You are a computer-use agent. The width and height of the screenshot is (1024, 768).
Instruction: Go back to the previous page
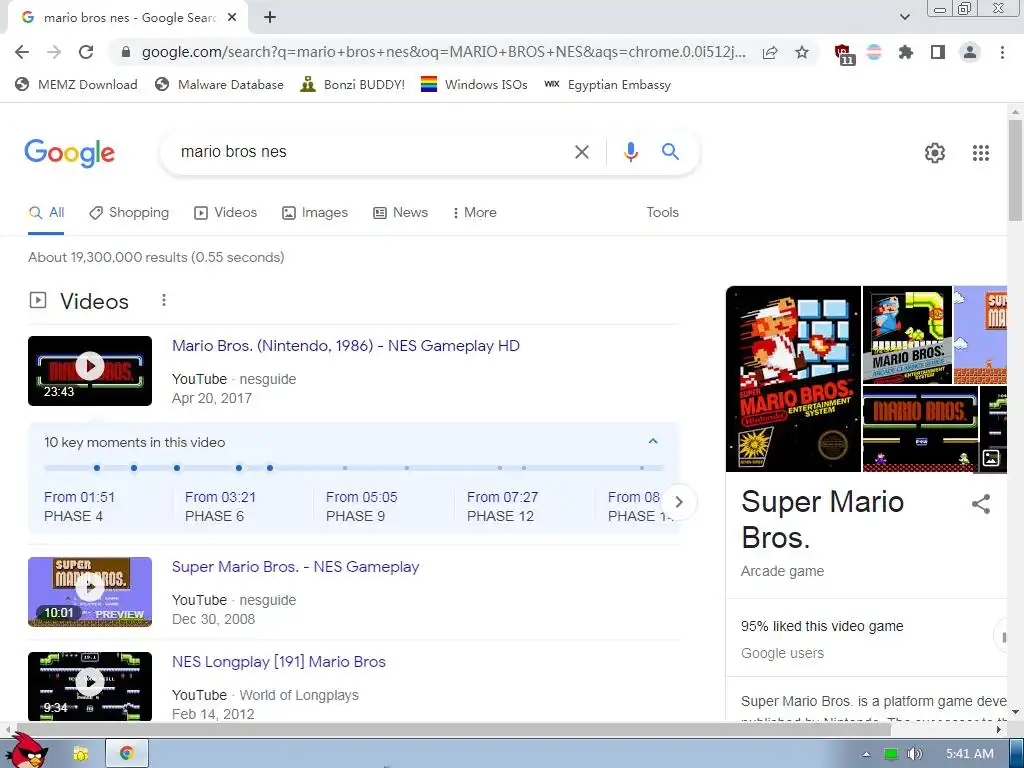tap(22, 52)
